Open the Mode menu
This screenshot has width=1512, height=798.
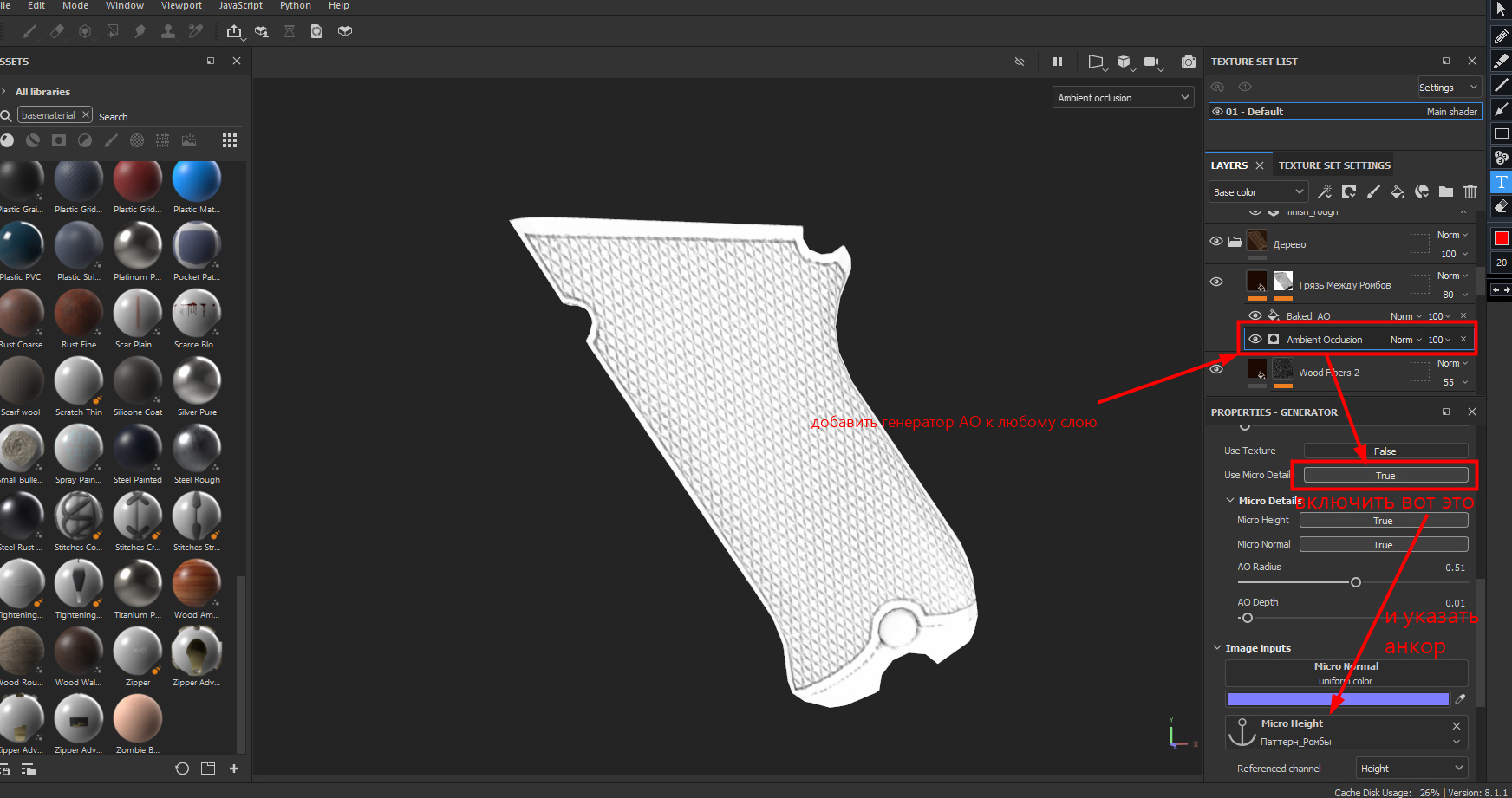pyautogui.click(x=75, y=5)
